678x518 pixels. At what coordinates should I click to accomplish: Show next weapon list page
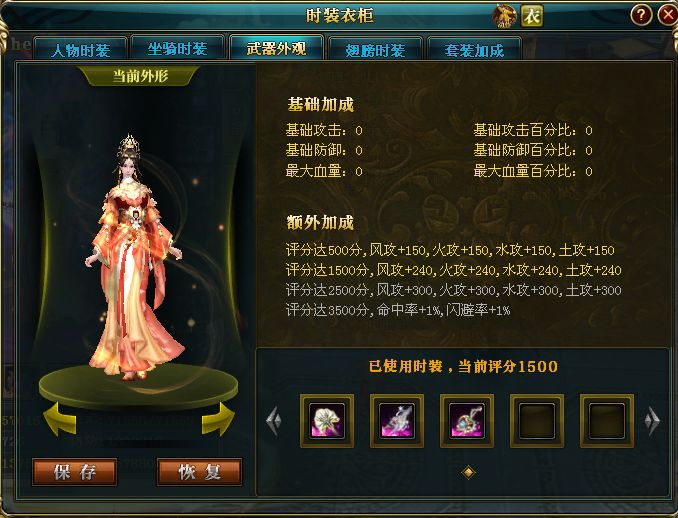[652, 420]
